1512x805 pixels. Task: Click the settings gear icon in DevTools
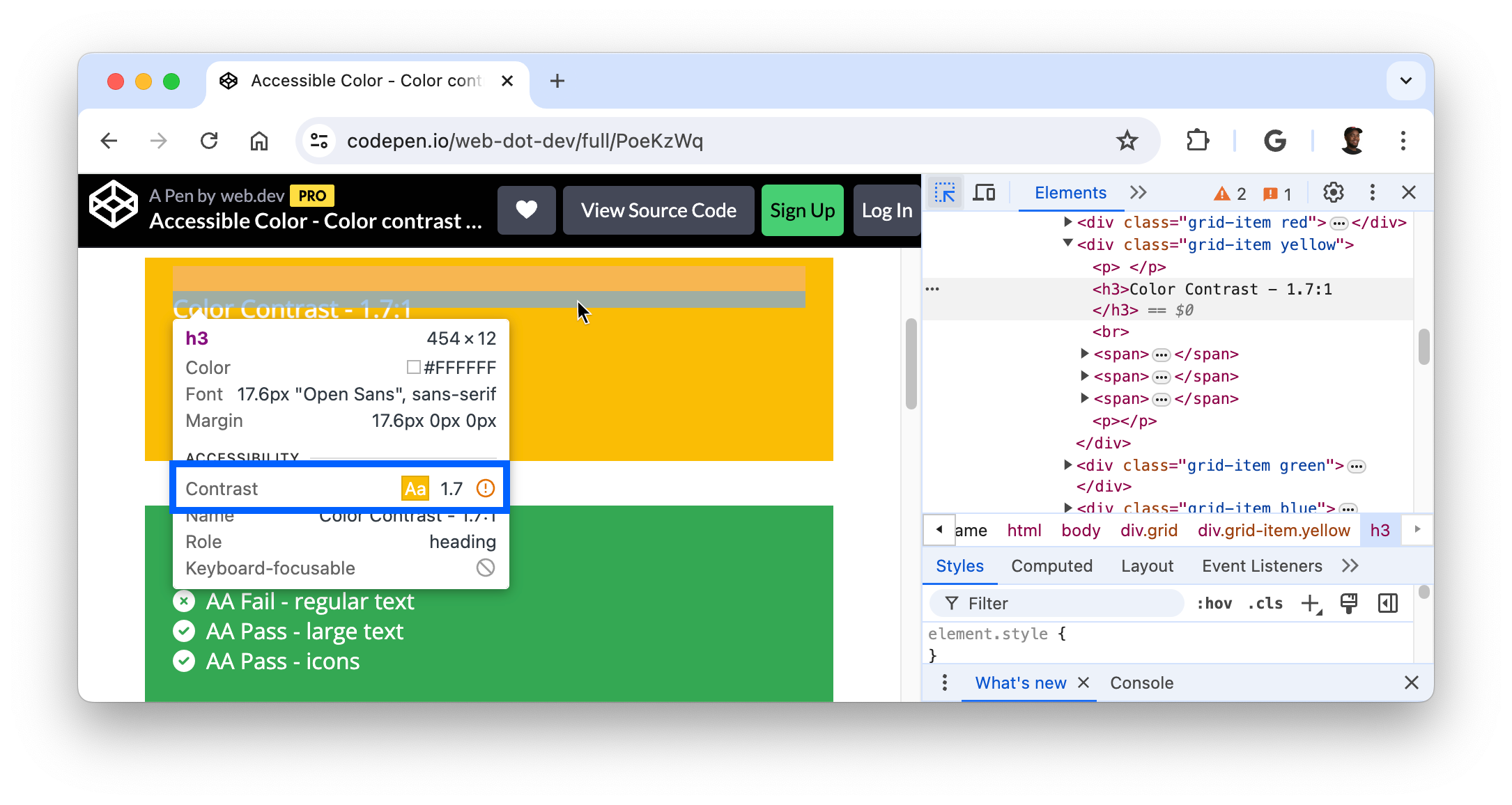pos(1334,192)
